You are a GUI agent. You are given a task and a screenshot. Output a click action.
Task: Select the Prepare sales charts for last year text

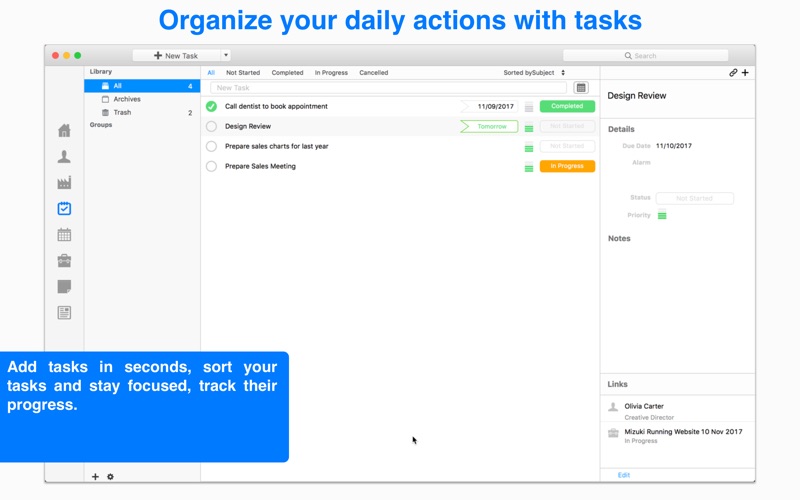coord(277,146)
